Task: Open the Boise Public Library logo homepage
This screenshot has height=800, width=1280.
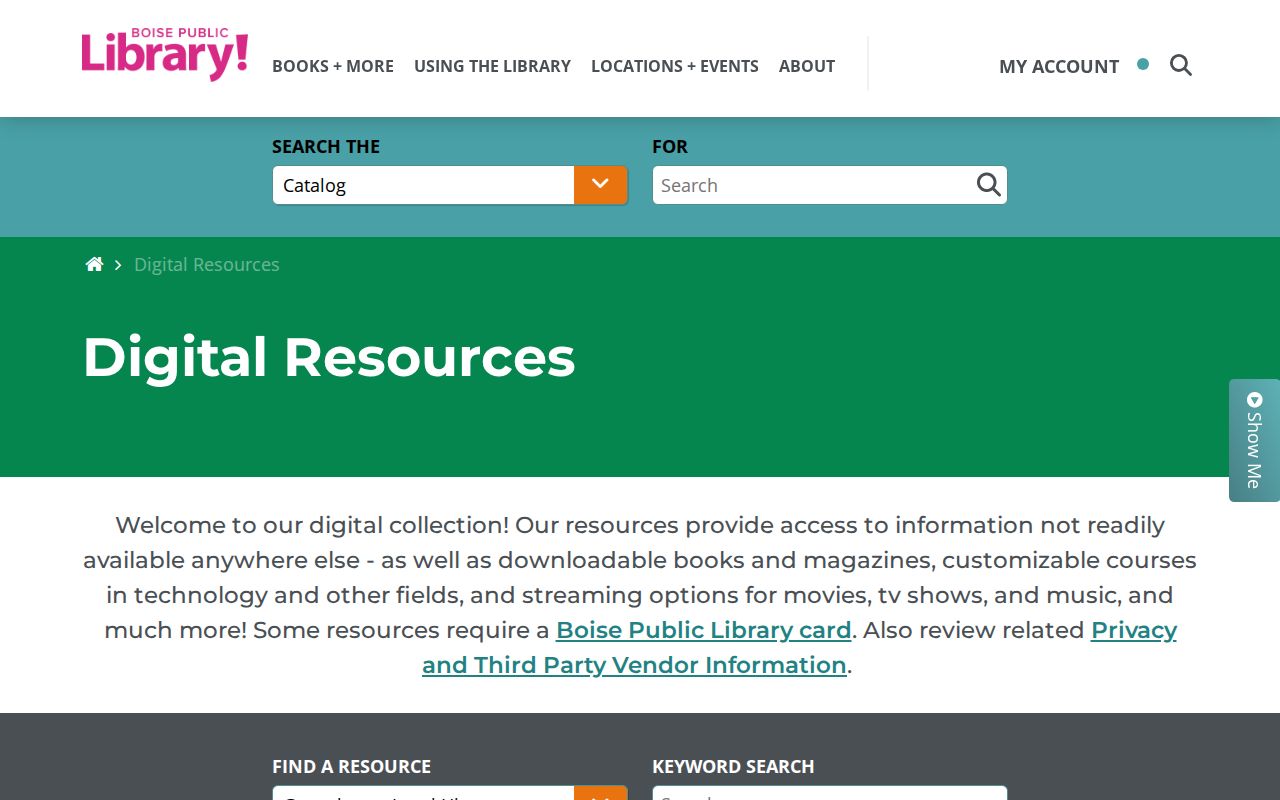Action: coord(165,55)
